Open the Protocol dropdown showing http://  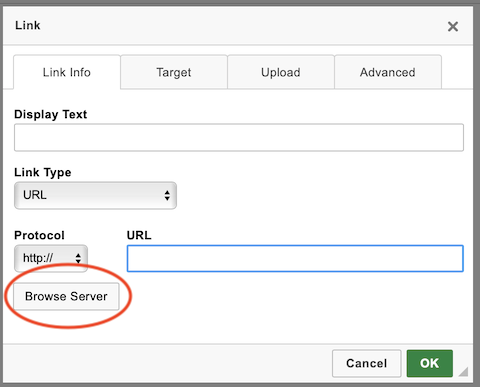pyautogui.click(x=51, y=258)
